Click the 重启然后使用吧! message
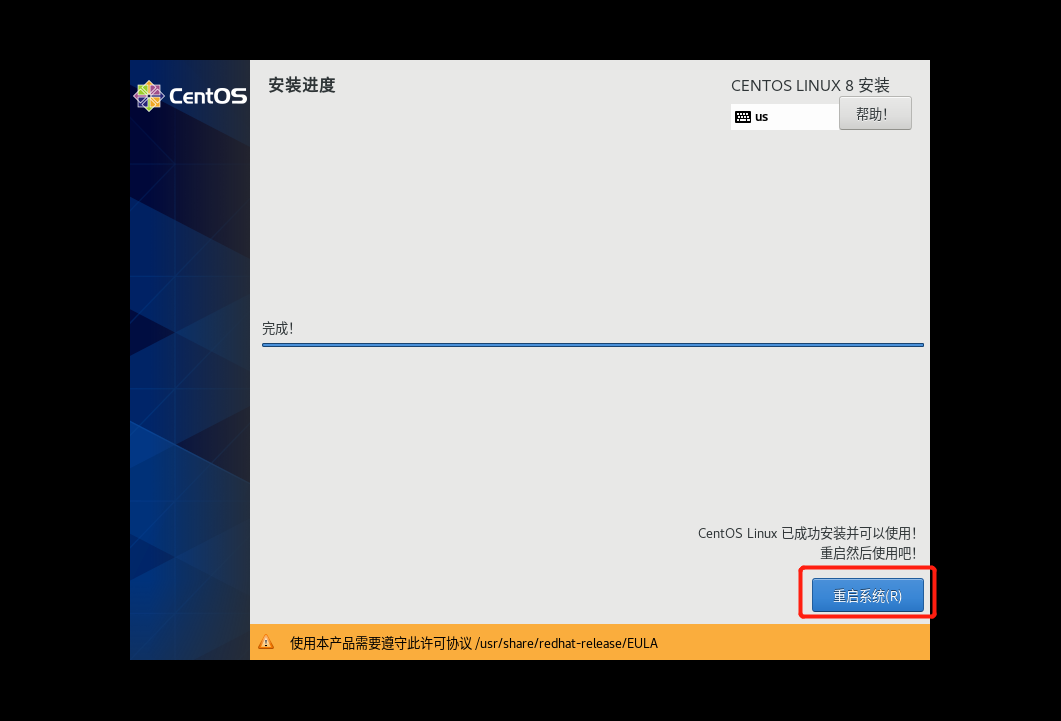1061x721 pixels. point(869,553)
